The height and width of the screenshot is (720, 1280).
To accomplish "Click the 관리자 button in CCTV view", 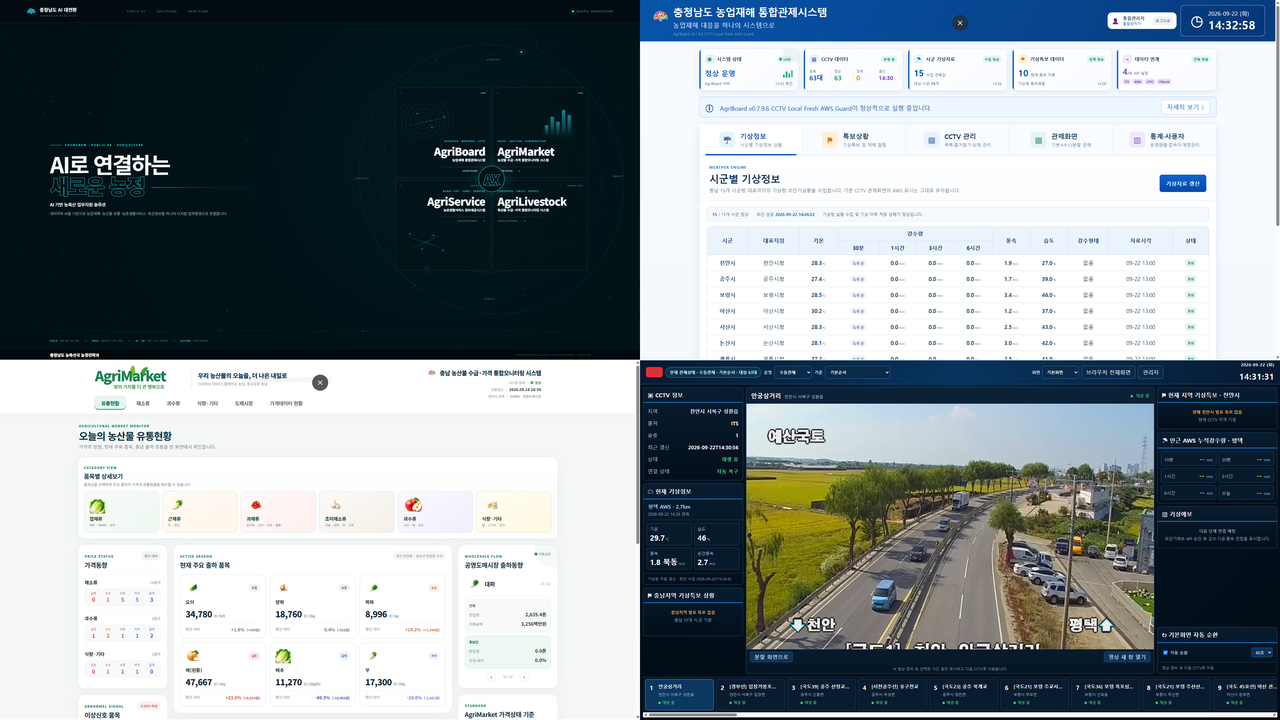I will point(1151,373).
